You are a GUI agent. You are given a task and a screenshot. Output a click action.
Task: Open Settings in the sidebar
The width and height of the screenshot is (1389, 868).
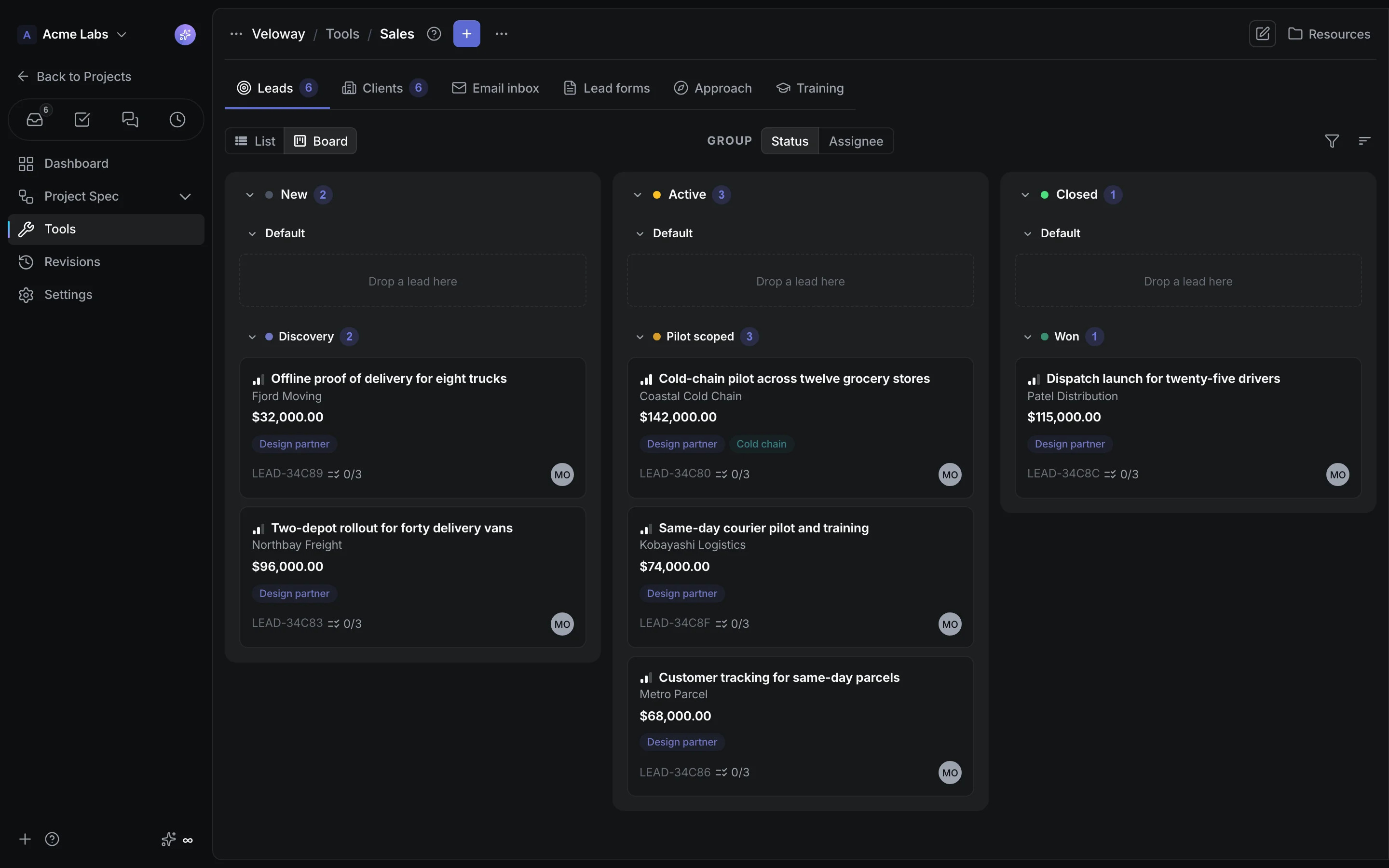tap(106, 295)
